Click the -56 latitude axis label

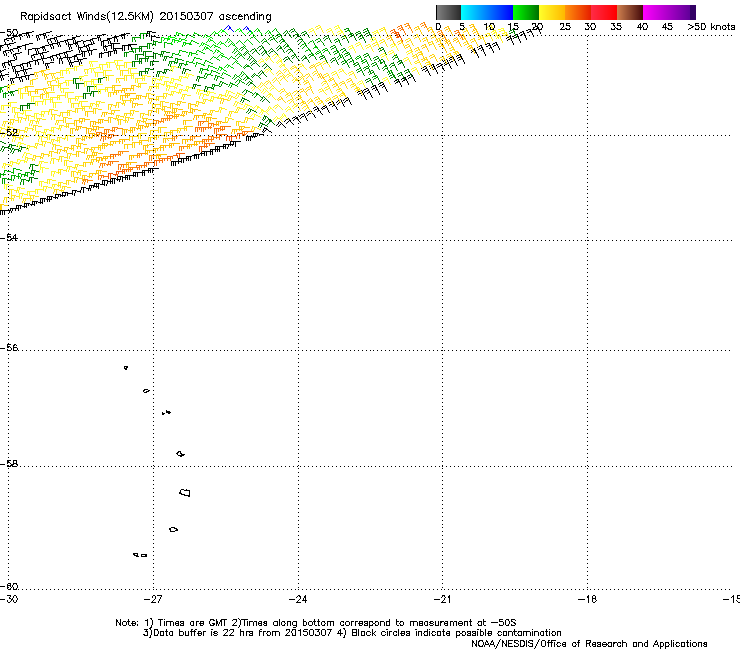point(9,347)
